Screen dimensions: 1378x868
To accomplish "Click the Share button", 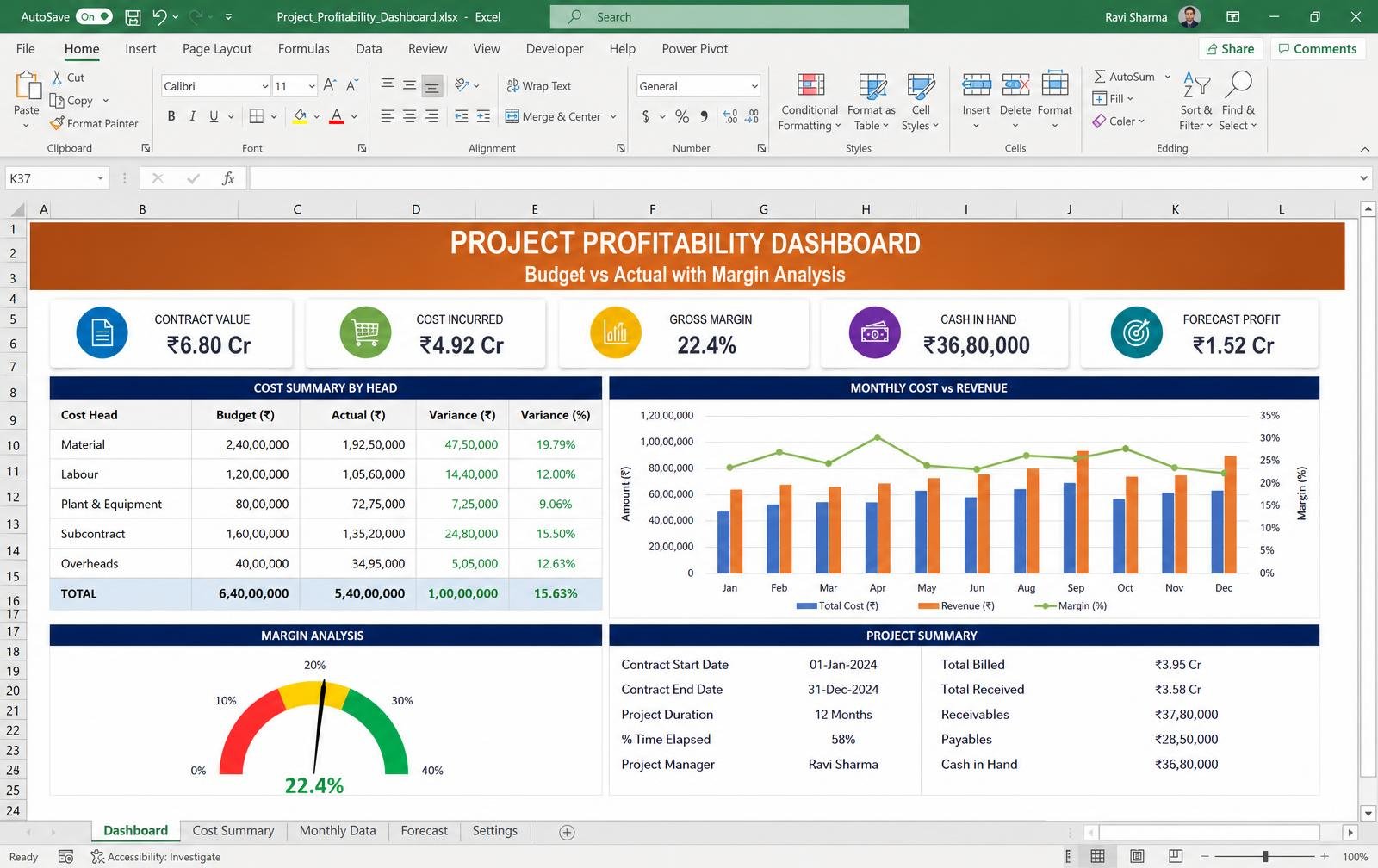I will [x=1230, y=49].
